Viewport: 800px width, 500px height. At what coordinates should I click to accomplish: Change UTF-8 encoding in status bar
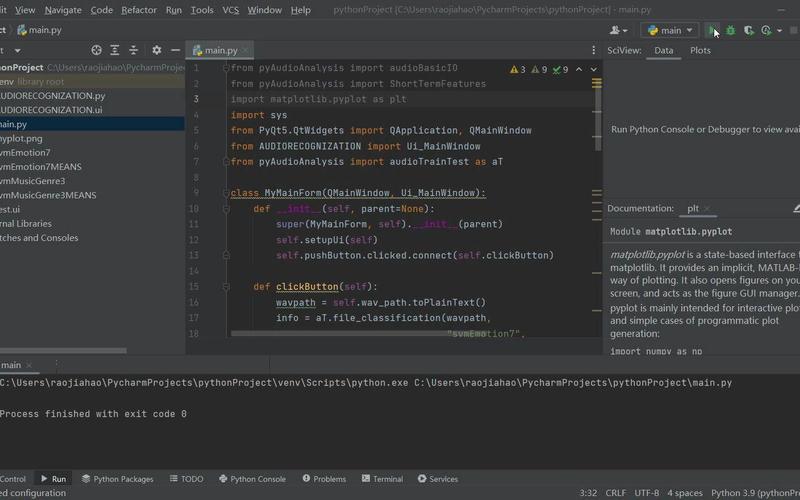pyautogui.click(x=646, y=493)
